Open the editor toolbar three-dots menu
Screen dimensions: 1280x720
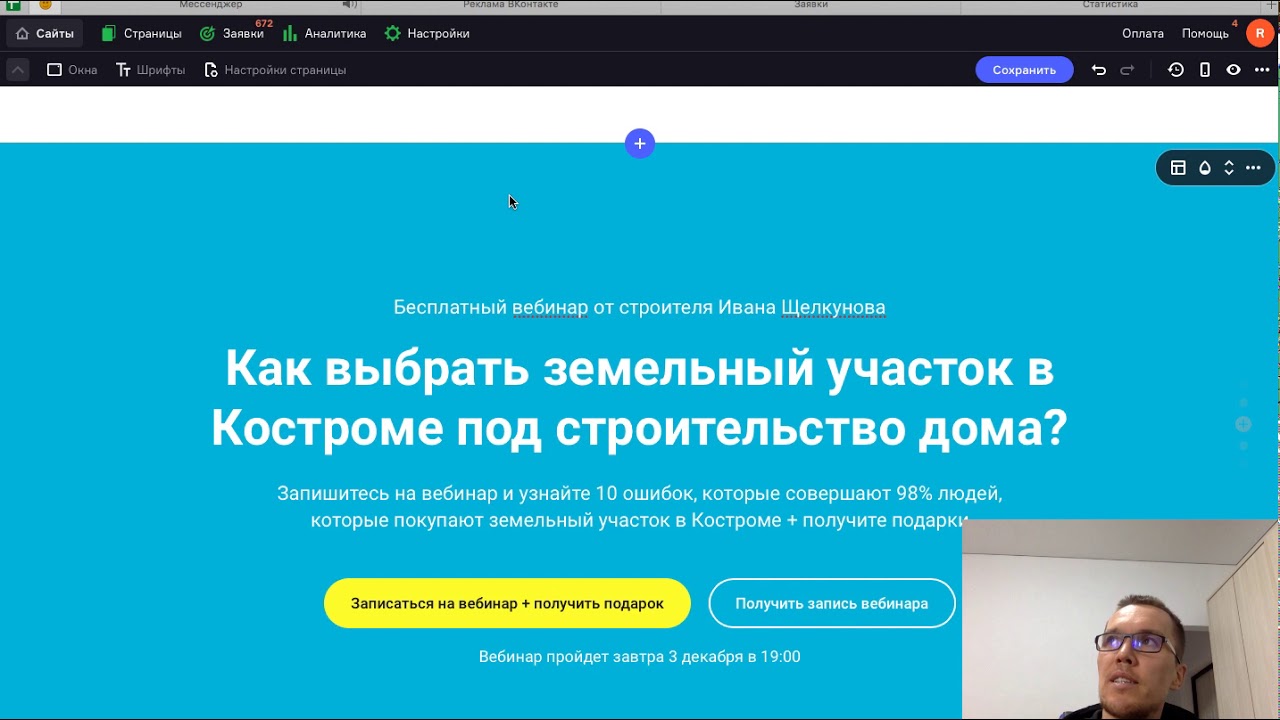pyautogui.click(x=1262, y=70)
